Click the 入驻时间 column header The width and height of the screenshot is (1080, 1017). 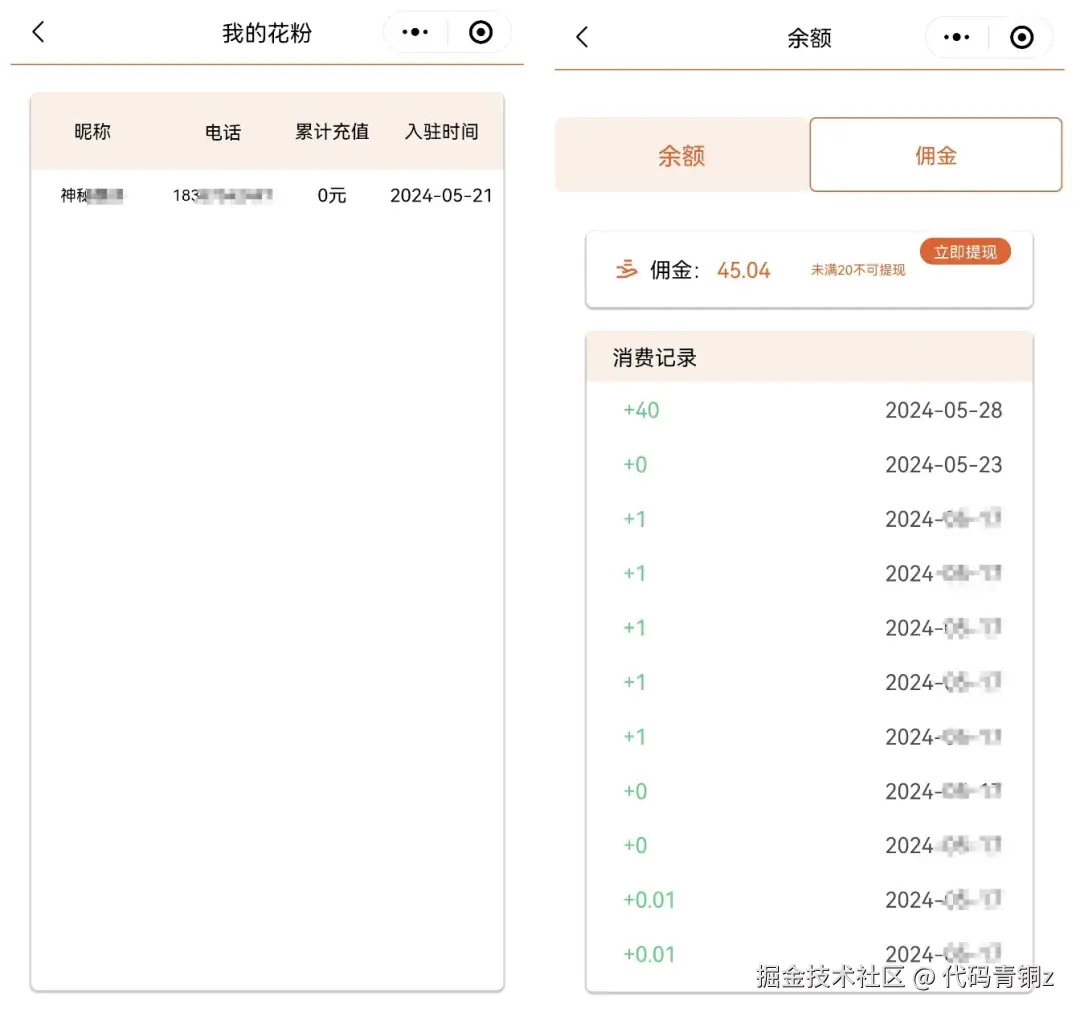tap(442, 131)
